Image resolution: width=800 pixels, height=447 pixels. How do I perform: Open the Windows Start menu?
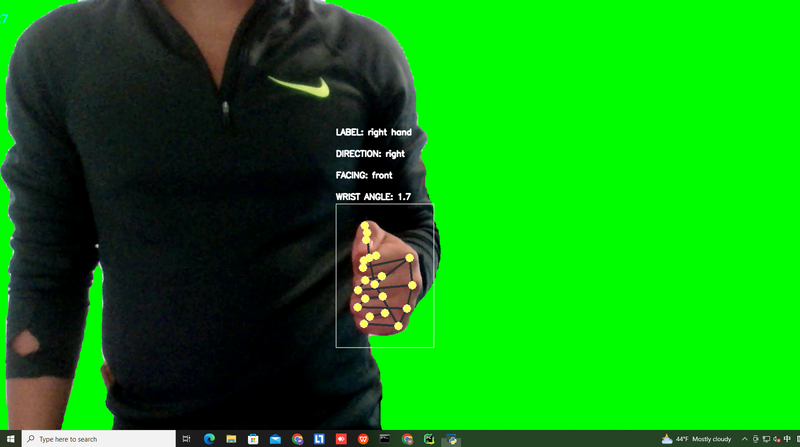10,439
